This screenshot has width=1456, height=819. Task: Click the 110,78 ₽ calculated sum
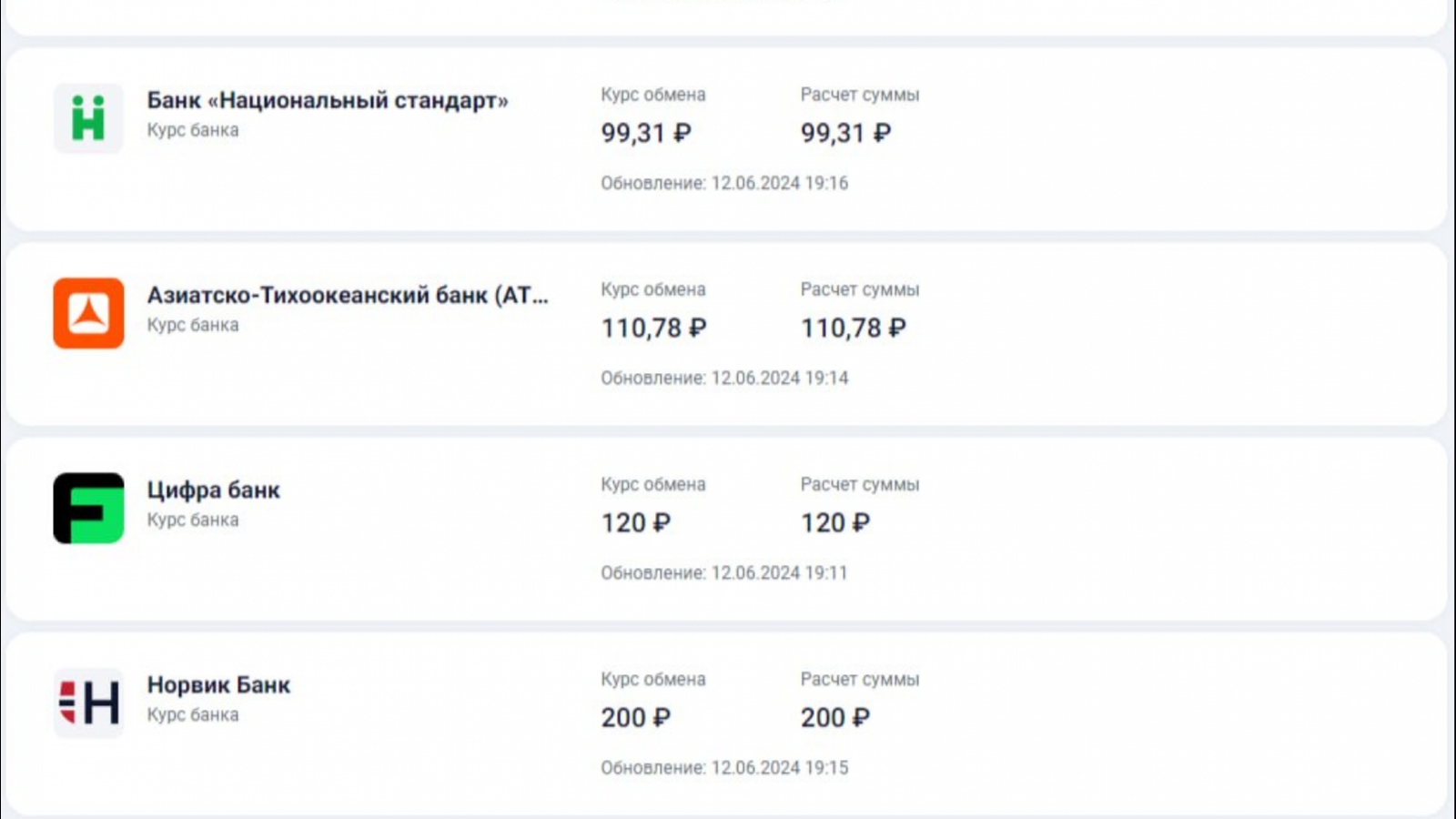point(853,328)
